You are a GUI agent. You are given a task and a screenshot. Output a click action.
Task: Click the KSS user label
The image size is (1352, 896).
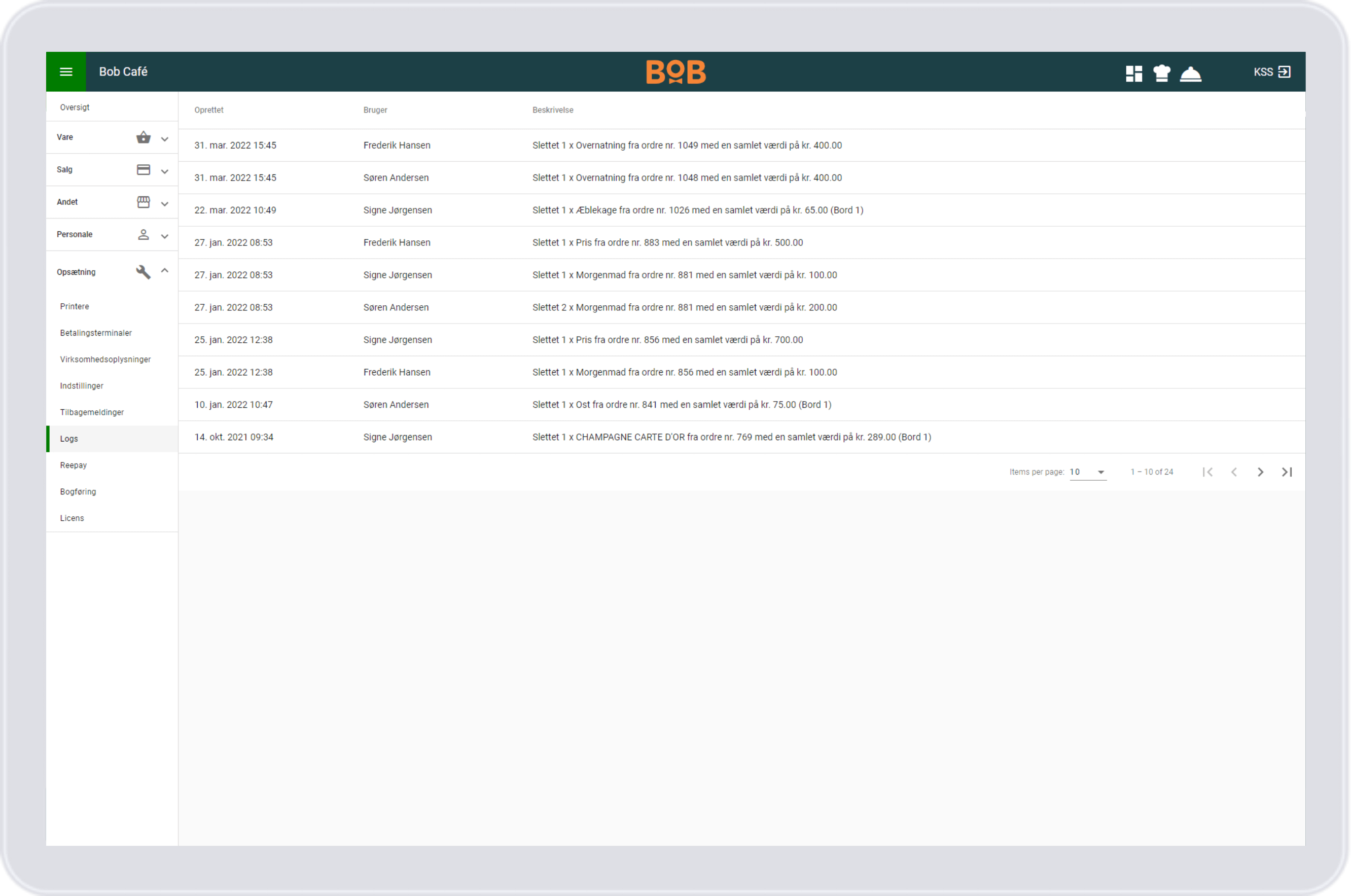click(1263, 72)
